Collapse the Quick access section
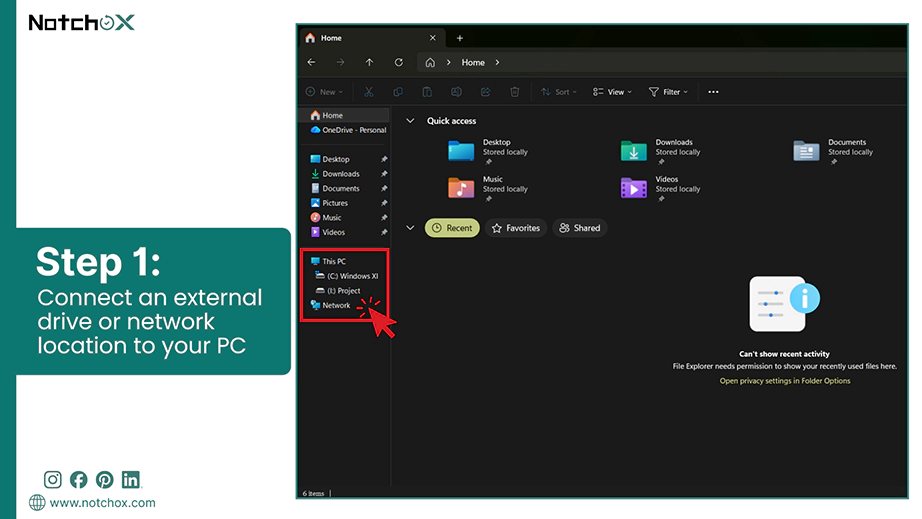Viewport: 922px width, 519px height. click(410, 121)
